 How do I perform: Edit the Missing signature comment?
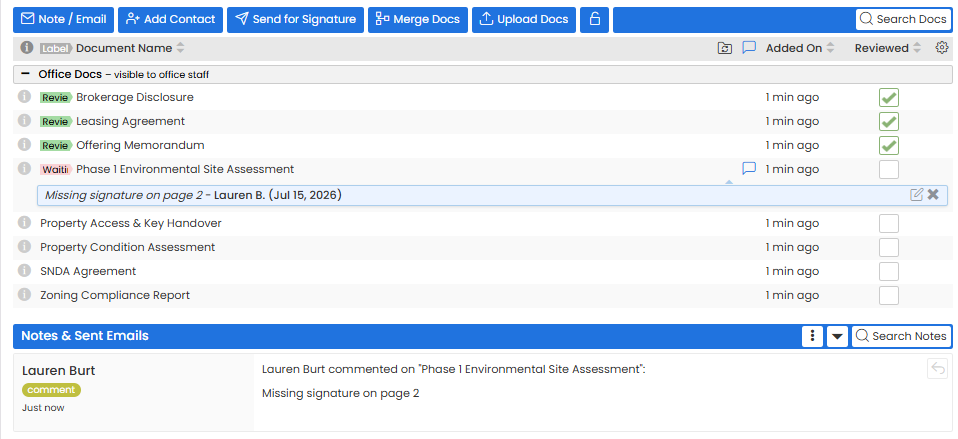point(916,195)
